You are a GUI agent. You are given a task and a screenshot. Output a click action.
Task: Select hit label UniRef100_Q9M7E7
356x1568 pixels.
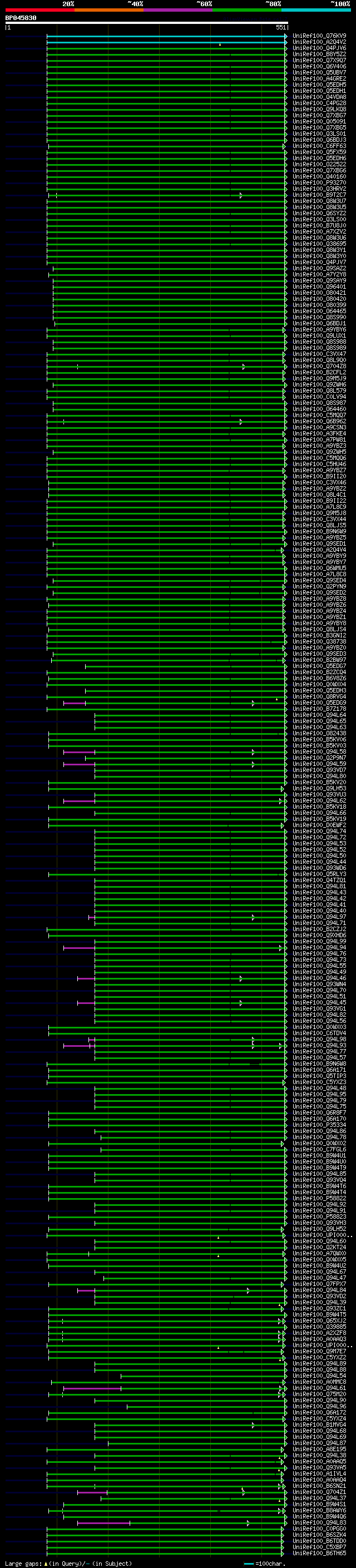click(x=319, y=1352)
